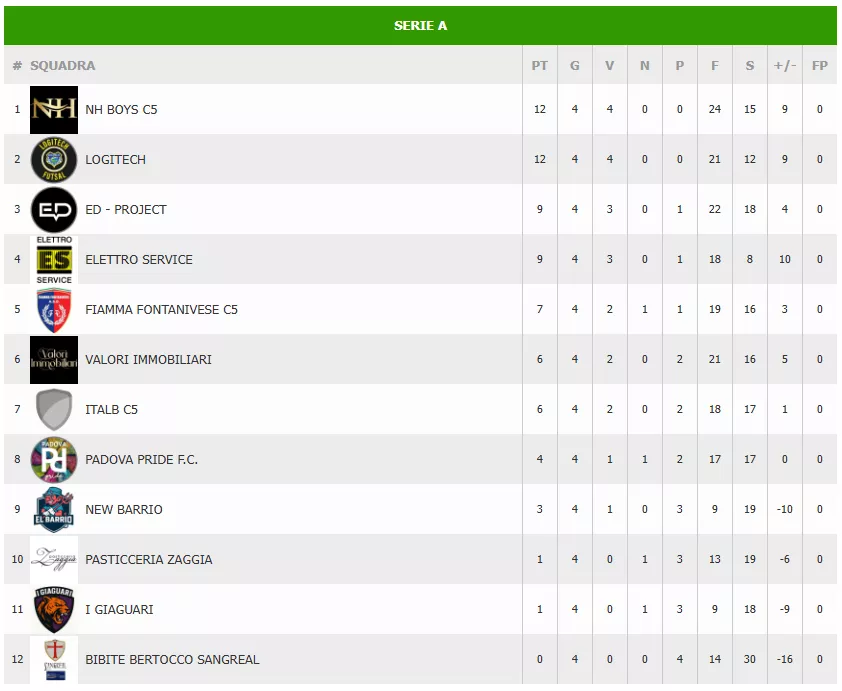The width and height of the screenshot is (842, 691).
Task: Click the gray ITALB C5 shield logo
Action: (54, 409)
